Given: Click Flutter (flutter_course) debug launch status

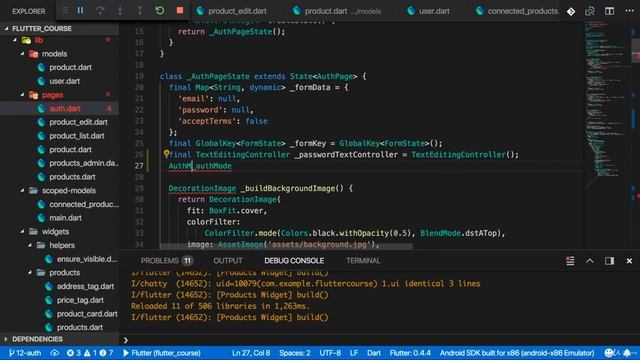Looking at the screenshot, I should (162, 353).
